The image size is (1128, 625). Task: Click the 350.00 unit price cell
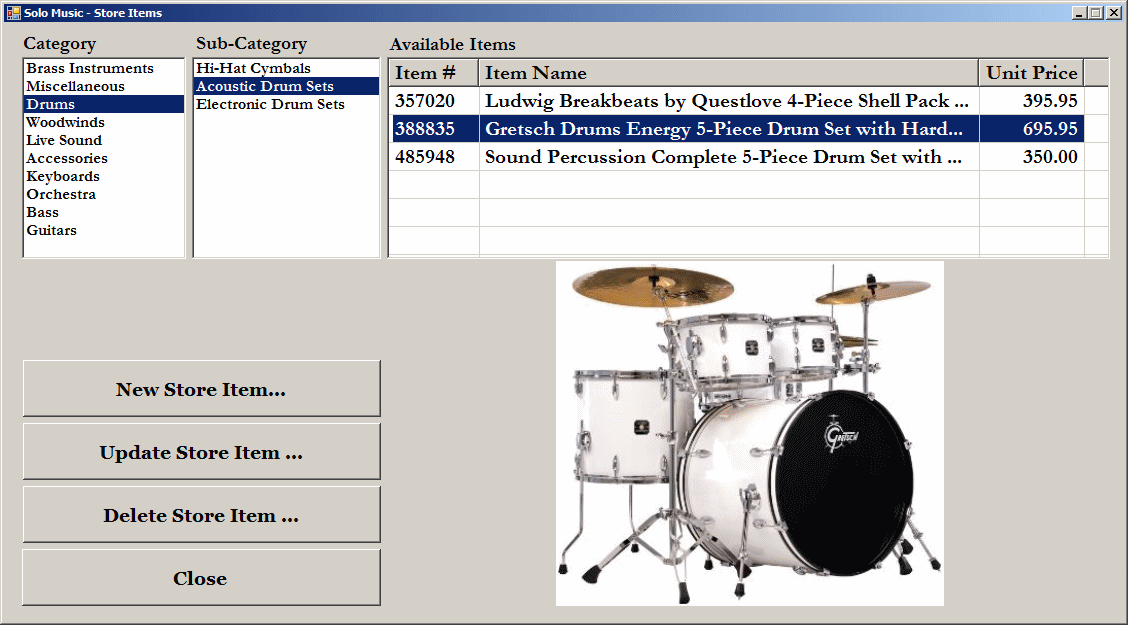click(x=1032, y=157)
